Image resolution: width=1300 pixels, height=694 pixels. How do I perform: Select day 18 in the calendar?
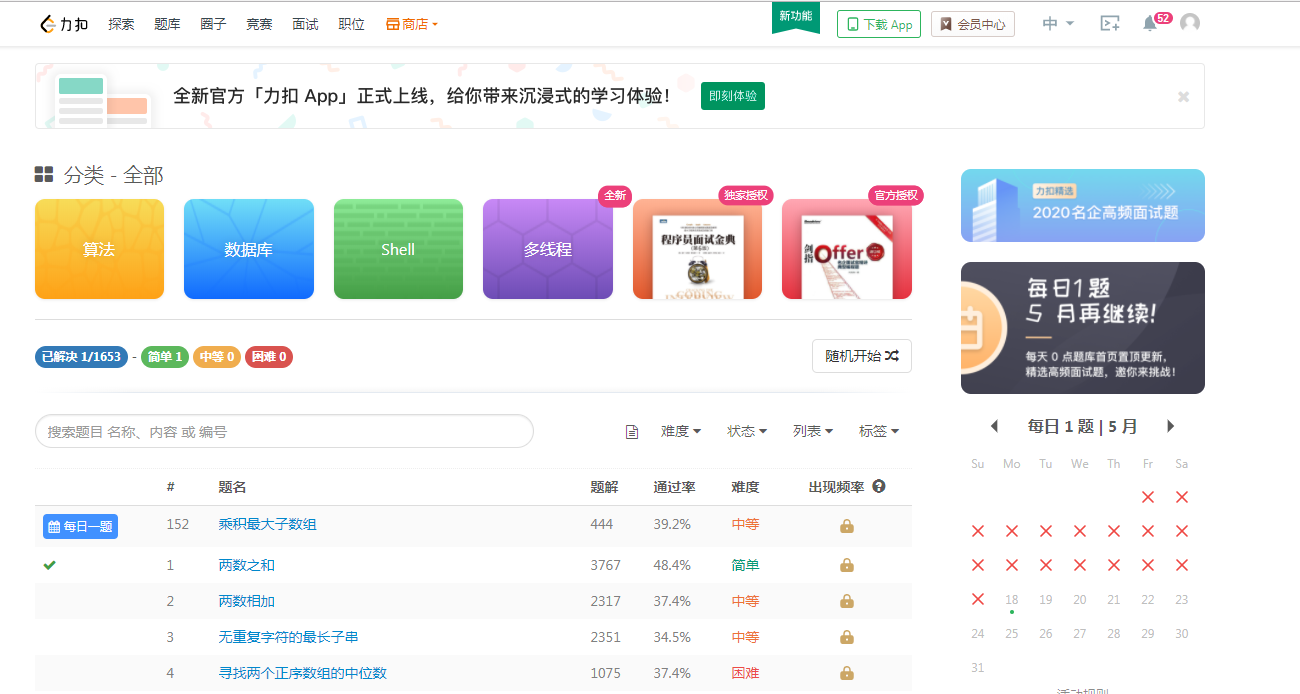click(1012, 600)
